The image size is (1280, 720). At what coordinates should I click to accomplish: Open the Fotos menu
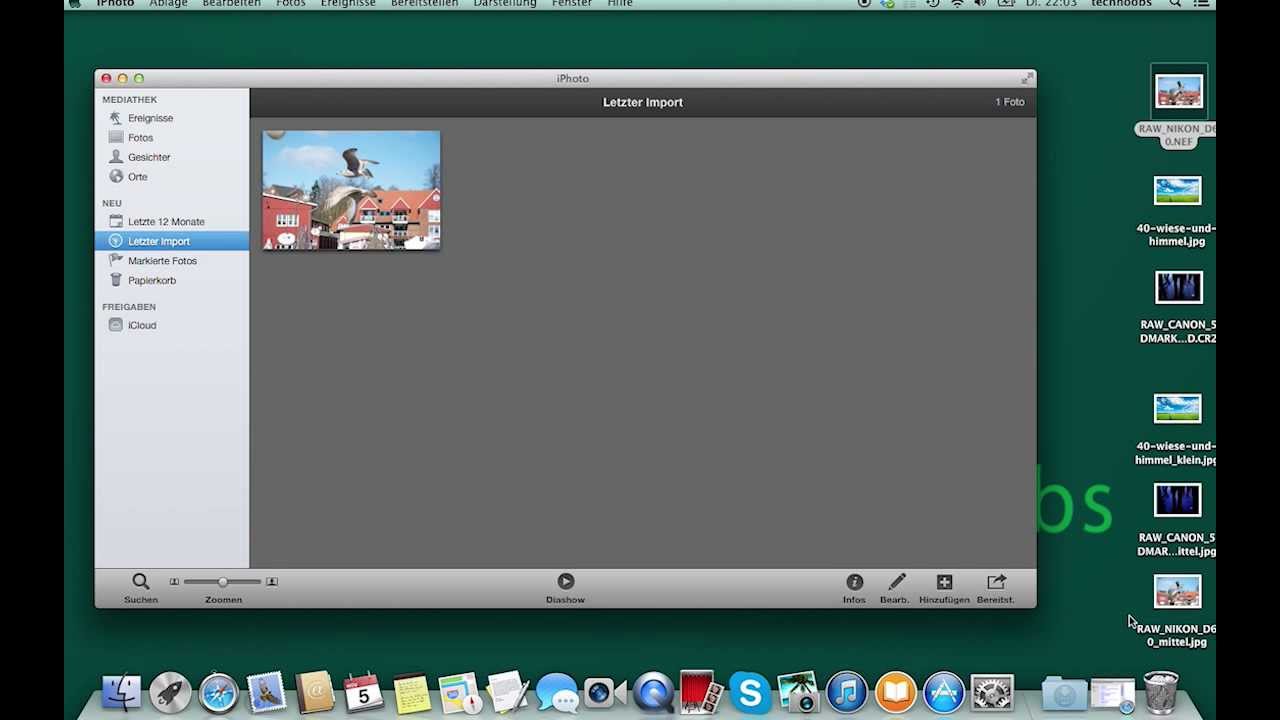(x=291, y=4)
